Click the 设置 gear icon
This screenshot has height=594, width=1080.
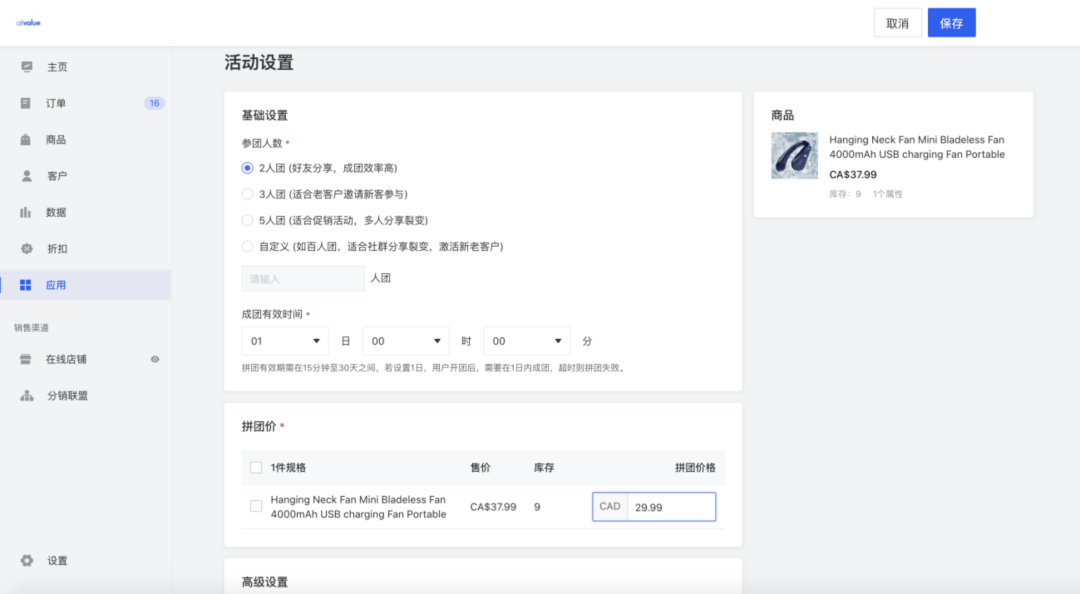click(26, 561)
